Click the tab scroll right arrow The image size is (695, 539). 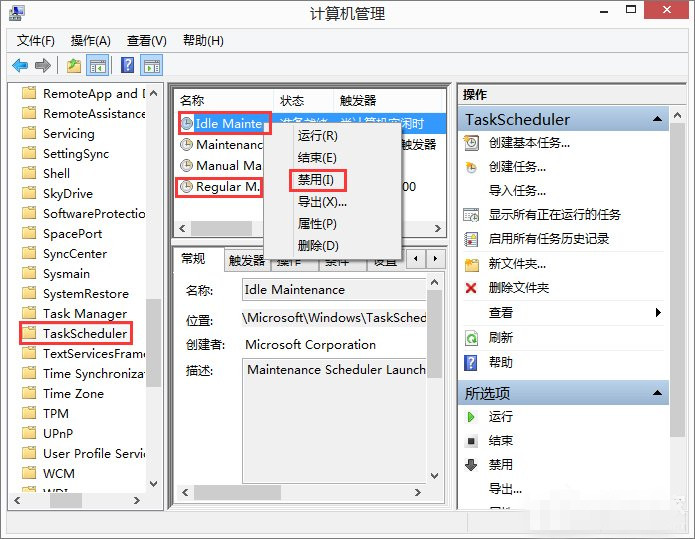pos(435,258)
